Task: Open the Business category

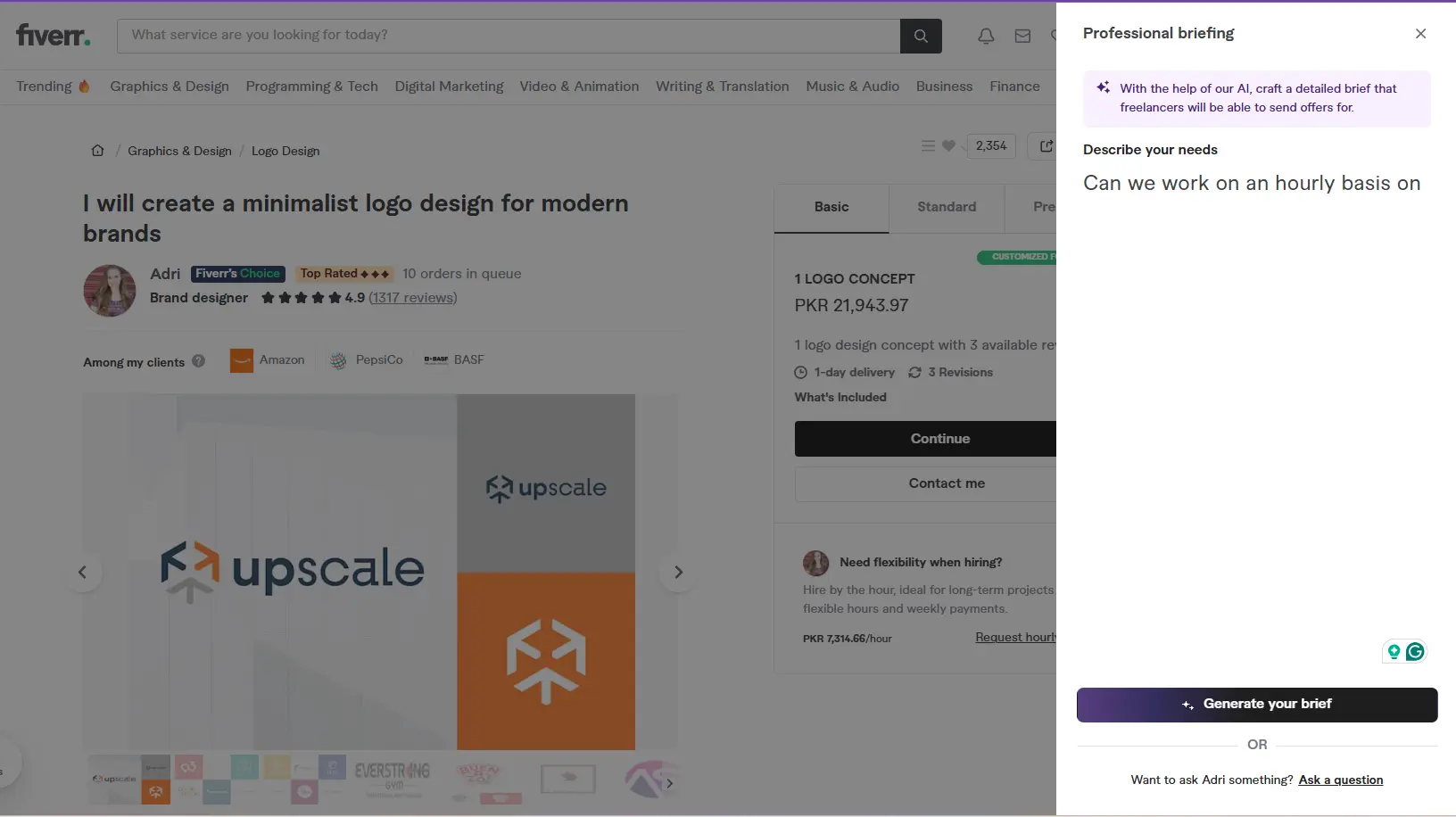Action: pyautogui.click(x=944, y=87)
